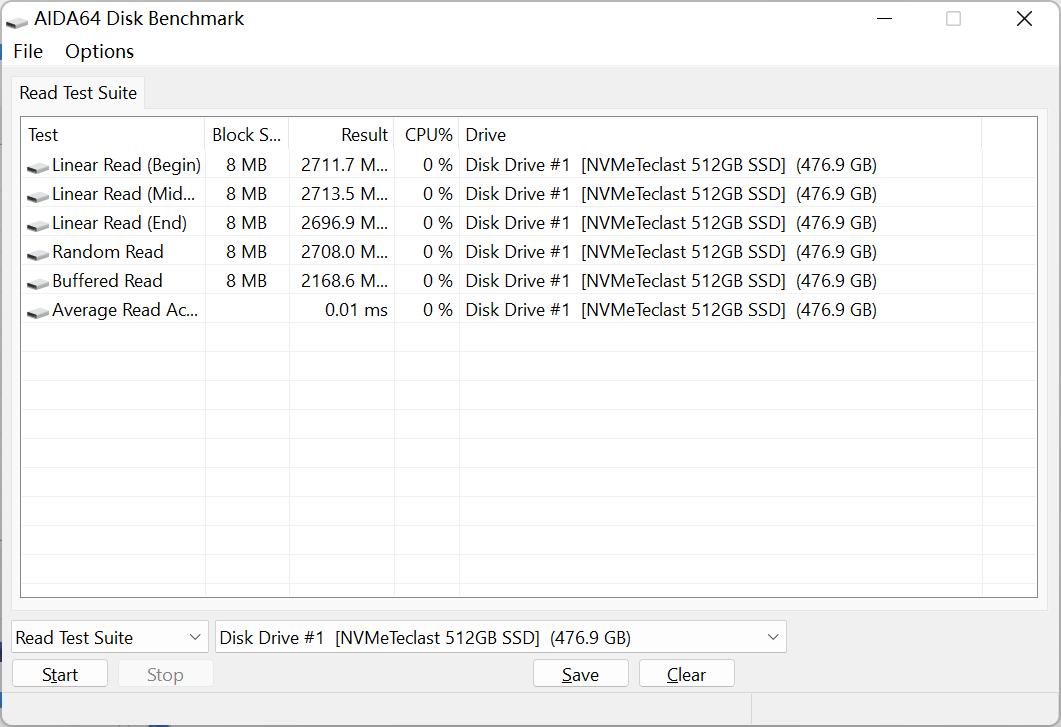1061x727 pixels.
Task: Click the disk icon beside Random Read
Action: 37,254
